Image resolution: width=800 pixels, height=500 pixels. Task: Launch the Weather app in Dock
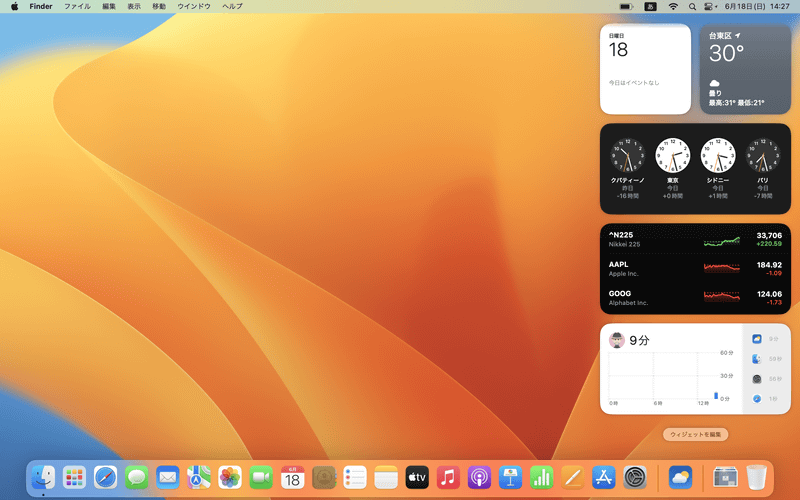[681, 478]
